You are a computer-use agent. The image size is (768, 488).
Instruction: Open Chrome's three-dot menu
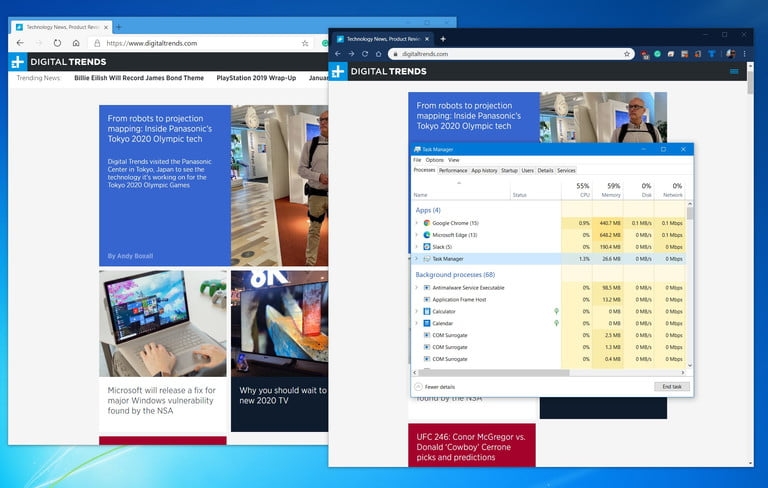coord(744,54)
